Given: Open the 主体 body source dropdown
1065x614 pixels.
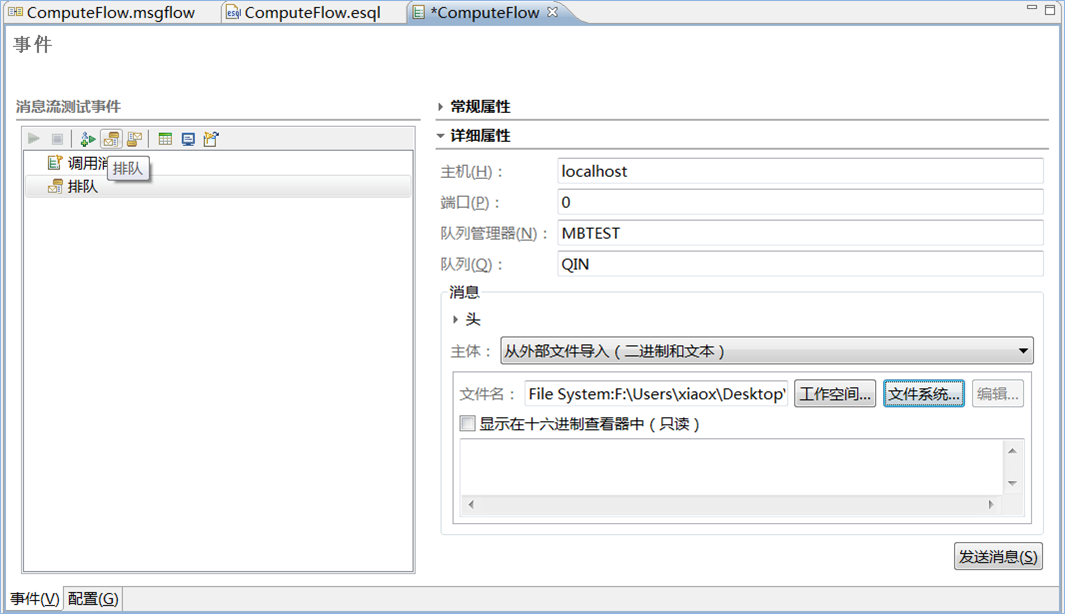Looking at the screenshot, I should point(767,350).
